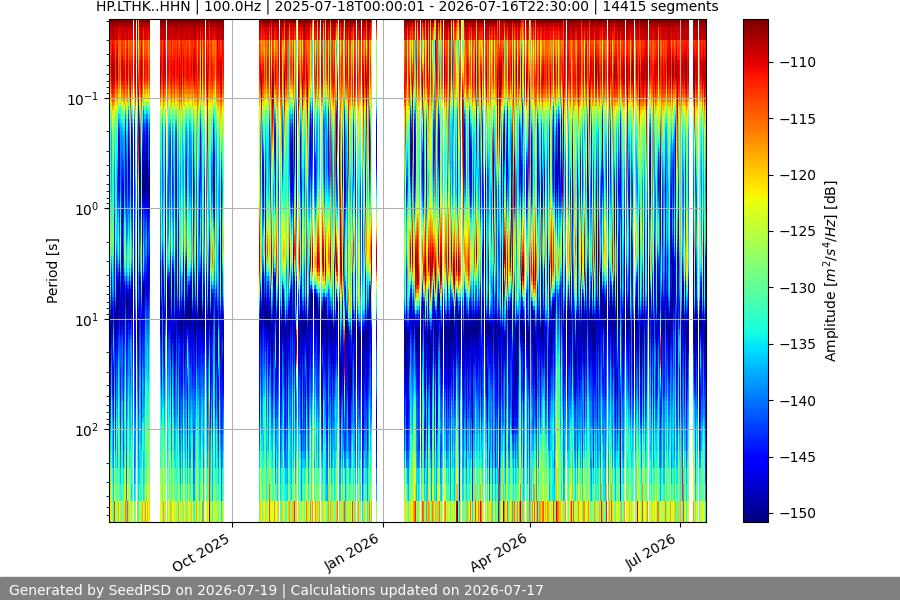Click the 10⁰ period tick label
Image resolution: width=900 pixels, height=600 pixels.
pyautogui.click(x=87, y=210)
